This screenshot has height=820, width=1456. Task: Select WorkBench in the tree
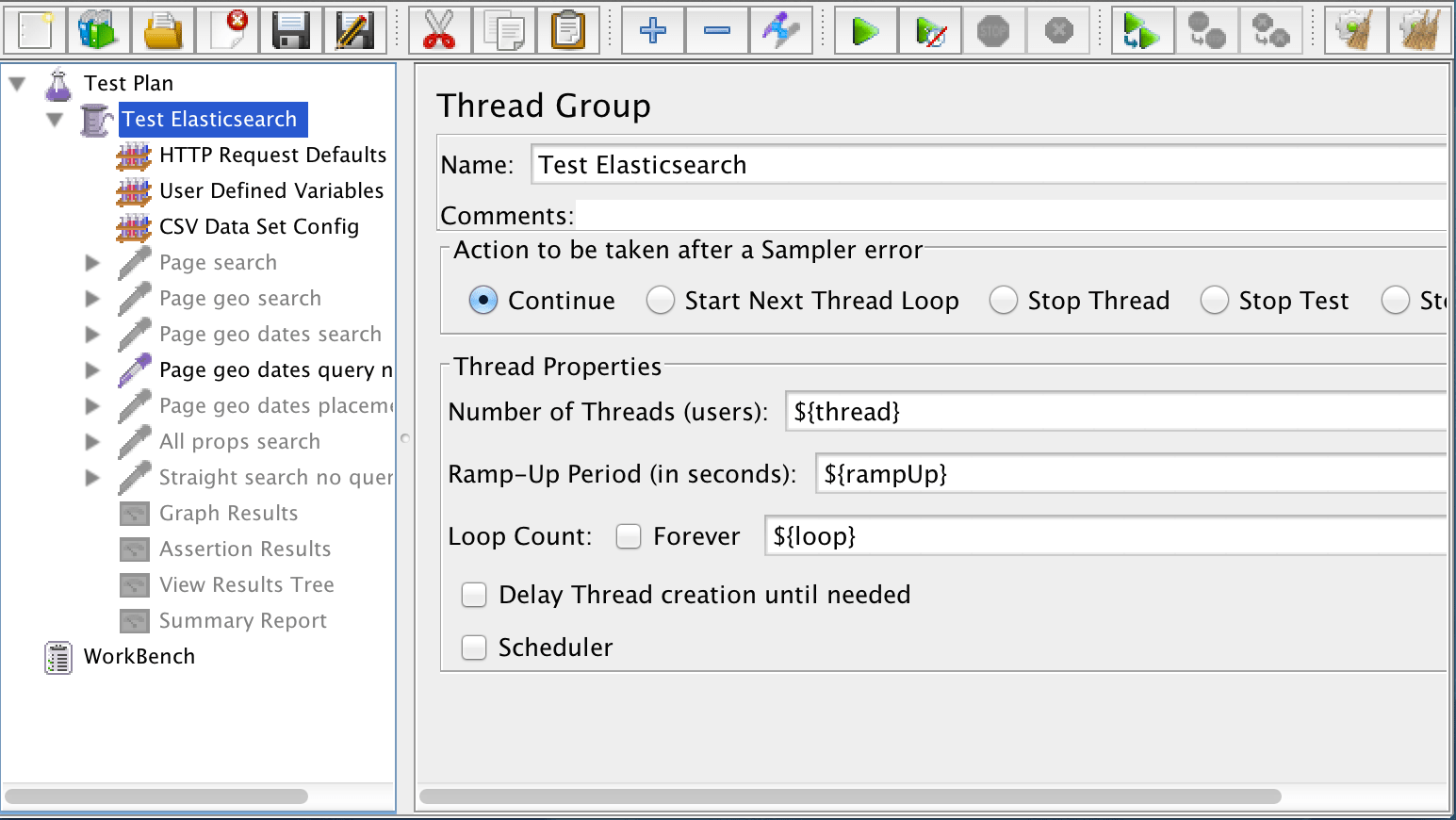coord(139,656)
